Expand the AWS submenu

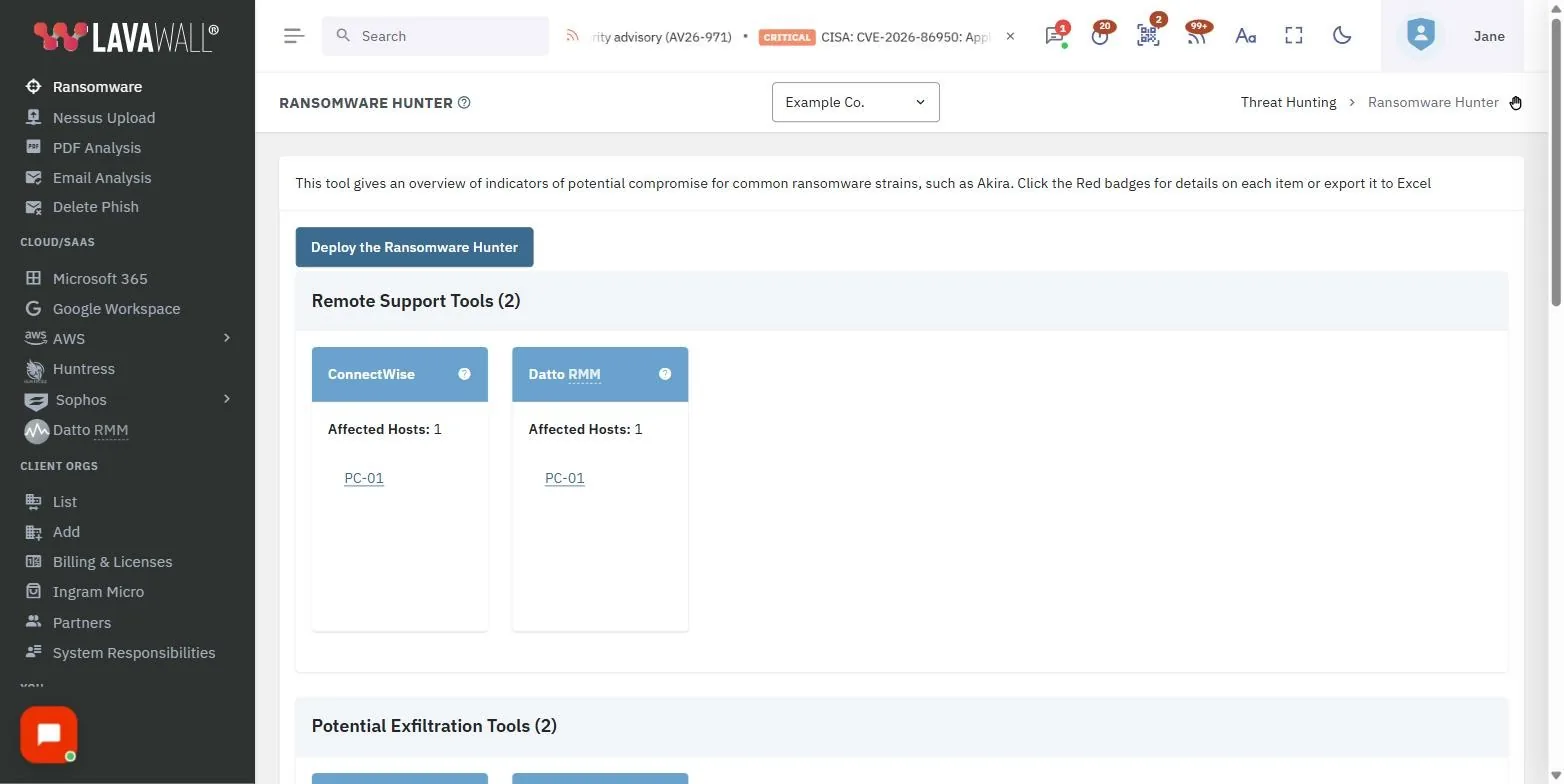coord(226,338)
